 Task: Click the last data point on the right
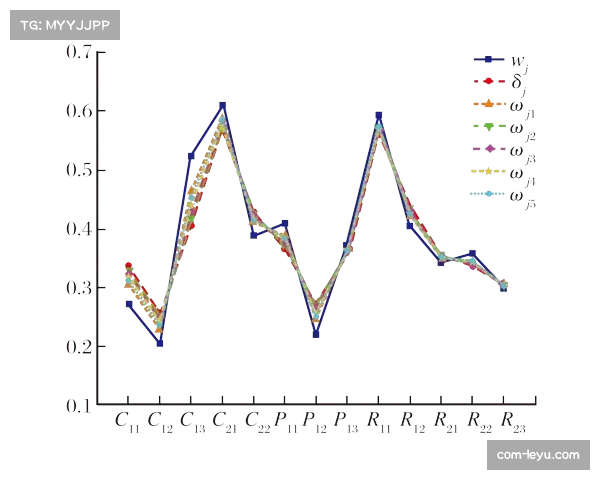(x=504, y=286)
